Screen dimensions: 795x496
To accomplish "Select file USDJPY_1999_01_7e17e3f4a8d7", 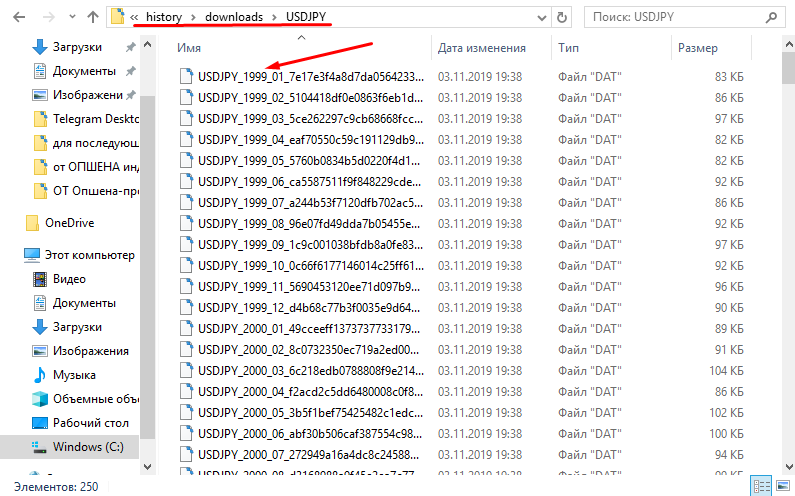I will pos(310,77).
